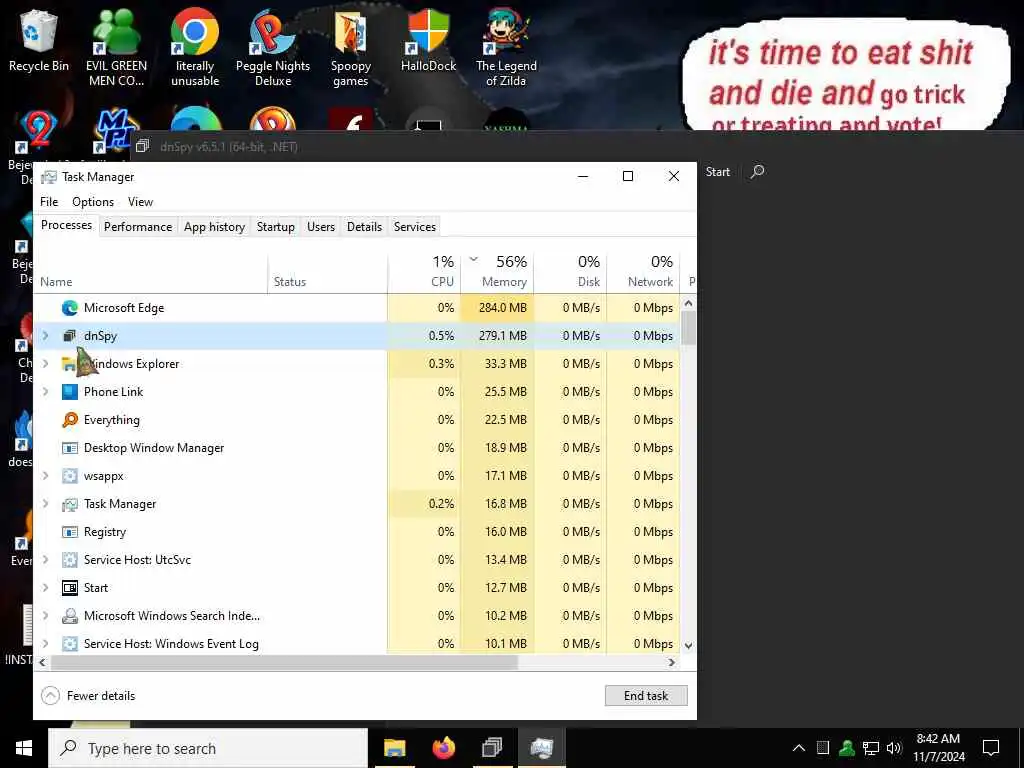Switch to the Startup tab

[x=276, y=227]
